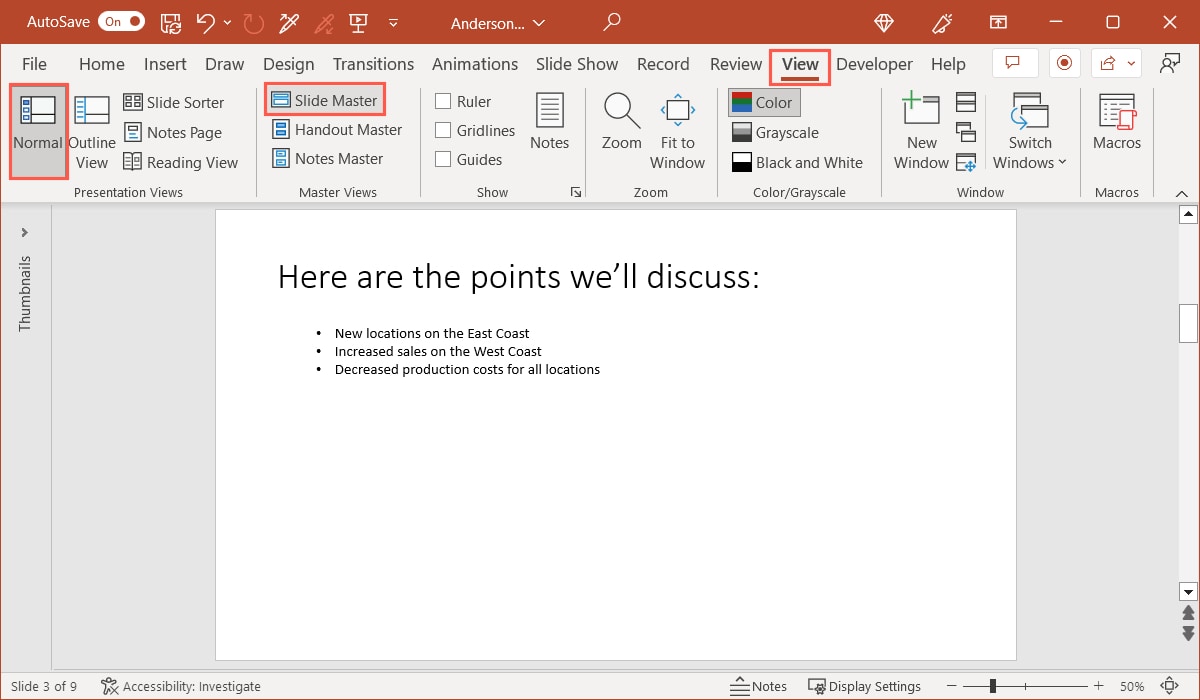Open the Notes Page view
Viewport: 1200px width, 700px height.
173,132
